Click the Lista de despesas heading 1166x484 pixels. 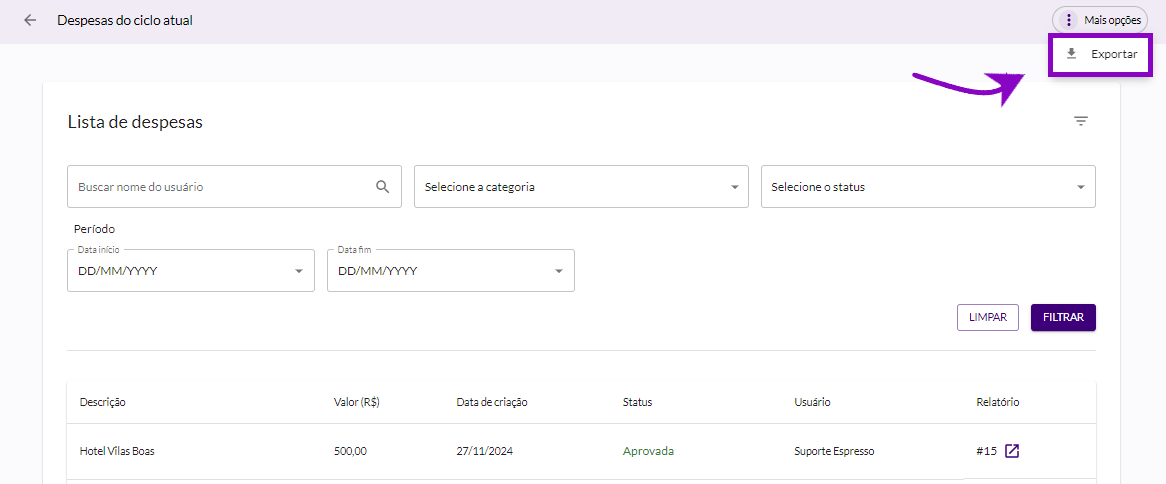click(135, 122)
